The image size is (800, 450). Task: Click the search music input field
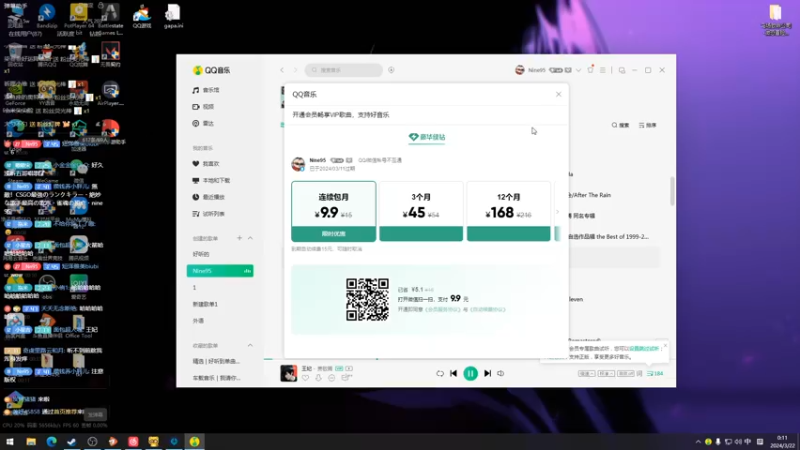pyautogui.click(x=343, y=70)
